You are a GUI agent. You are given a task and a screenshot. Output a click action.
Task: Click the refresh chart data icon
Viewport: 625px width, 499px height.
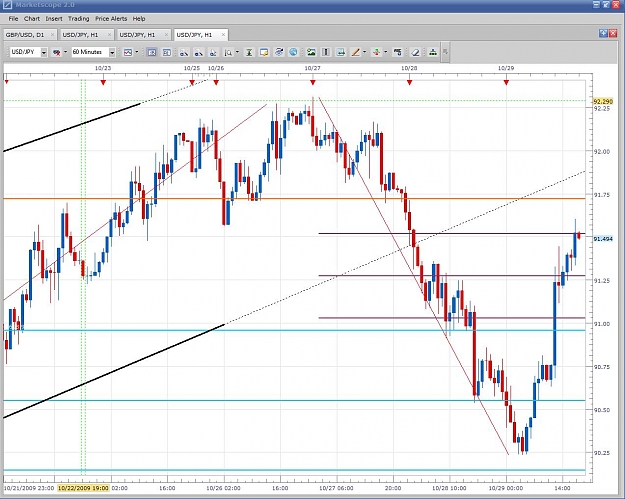coord(279,52)
